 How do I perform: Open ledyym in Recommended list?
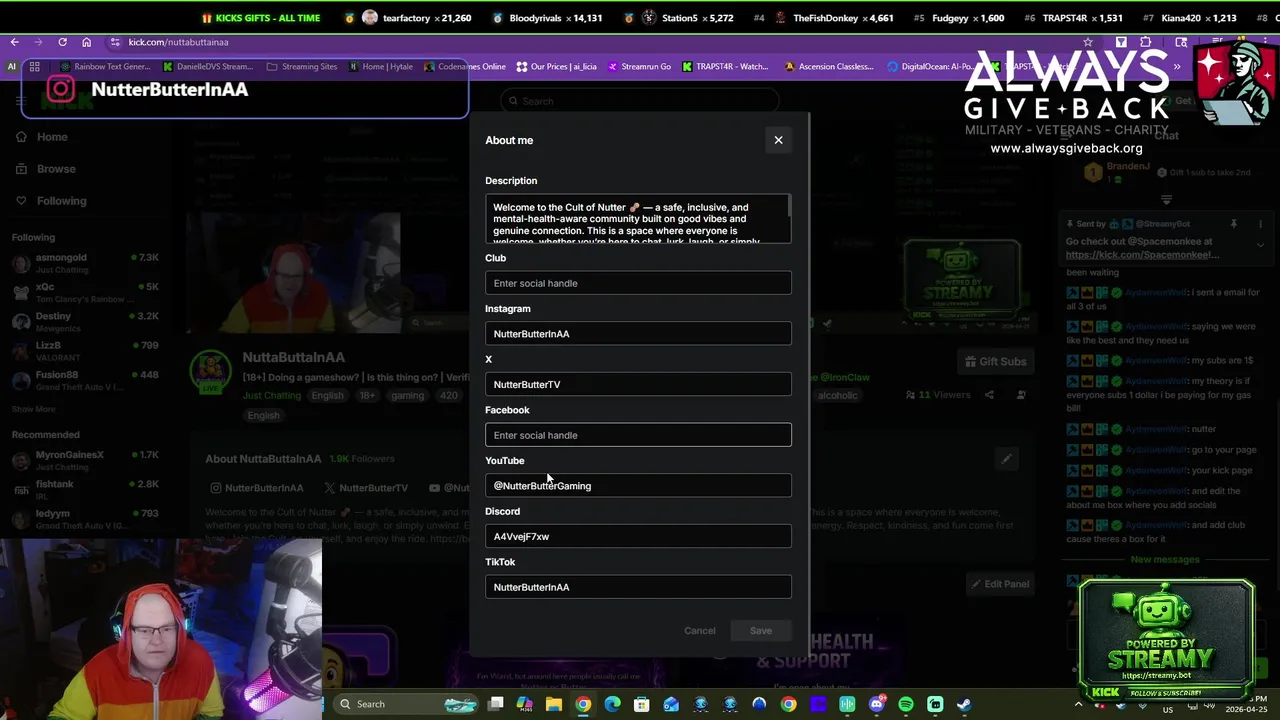(85, 518)
